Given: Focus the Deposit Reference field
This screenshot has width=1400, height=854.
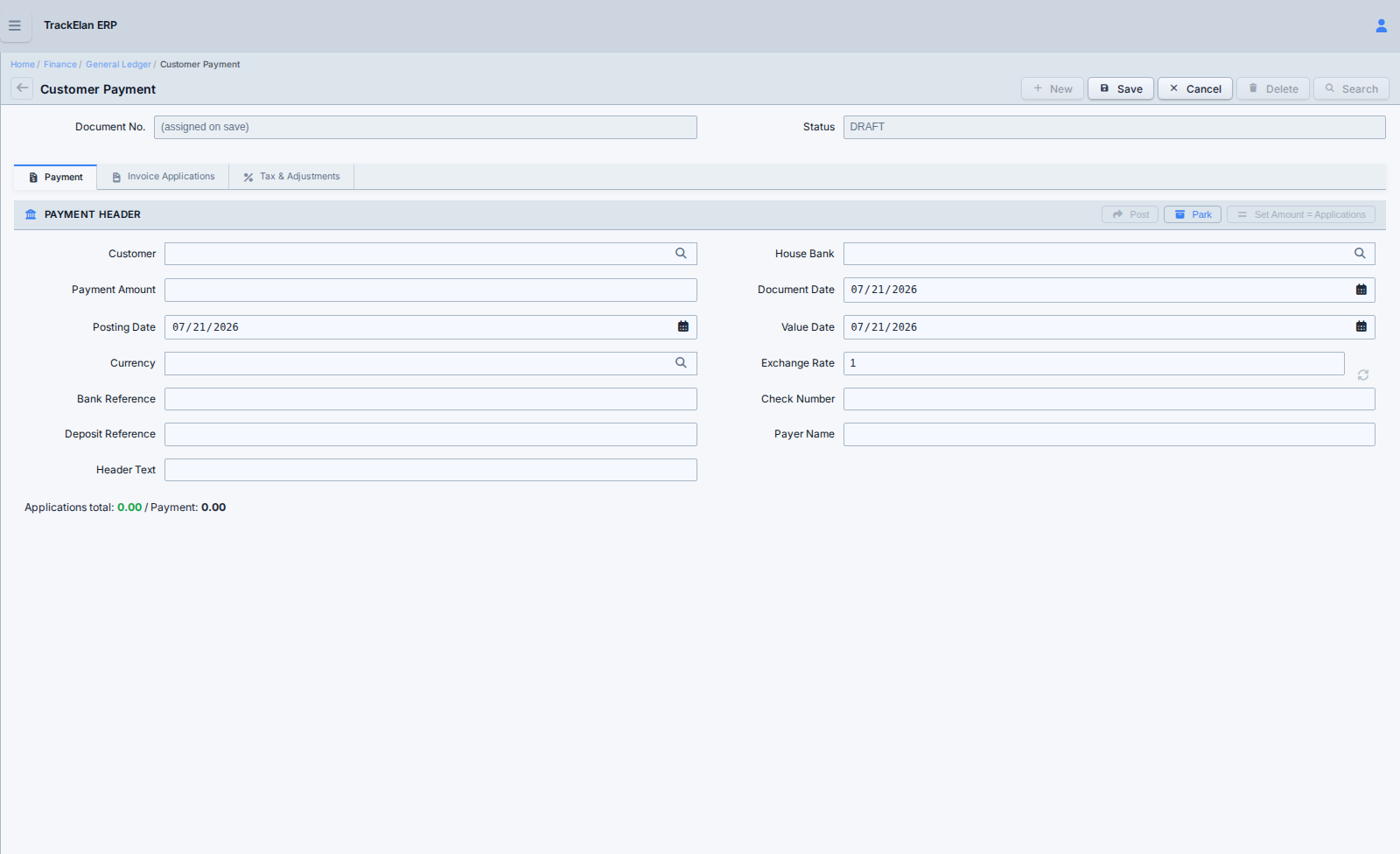Looking at the screenshot, I should 430,434.
